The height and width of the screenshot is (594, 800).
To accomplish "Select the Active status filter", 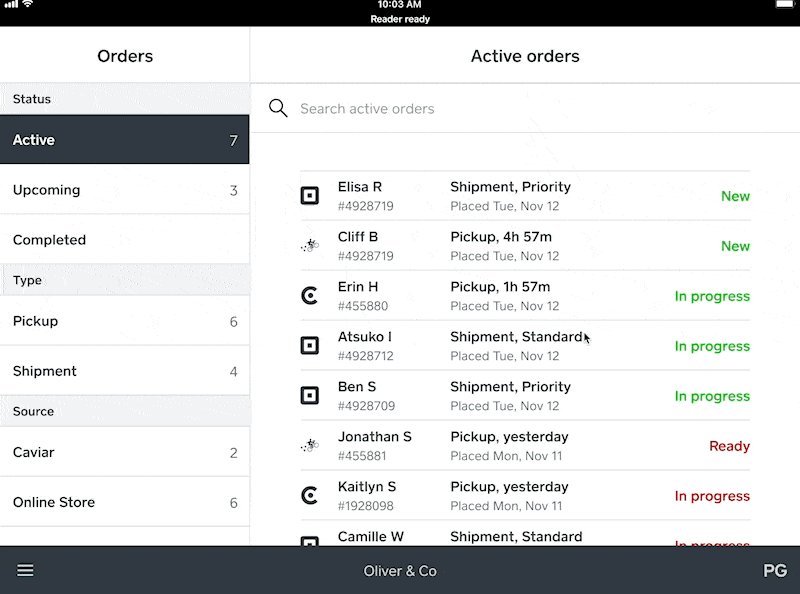I will click(x=124, y=139).
